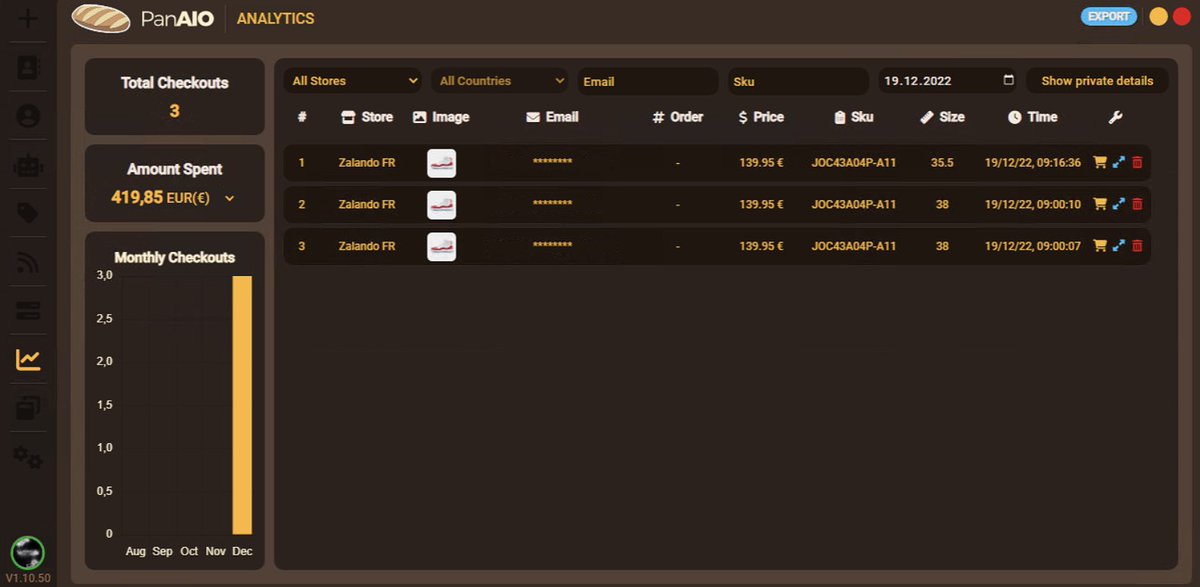This screenshot has height=587, width=1200.
Task: Click the 419,85 amount spent value
Action: coord(137,198)
